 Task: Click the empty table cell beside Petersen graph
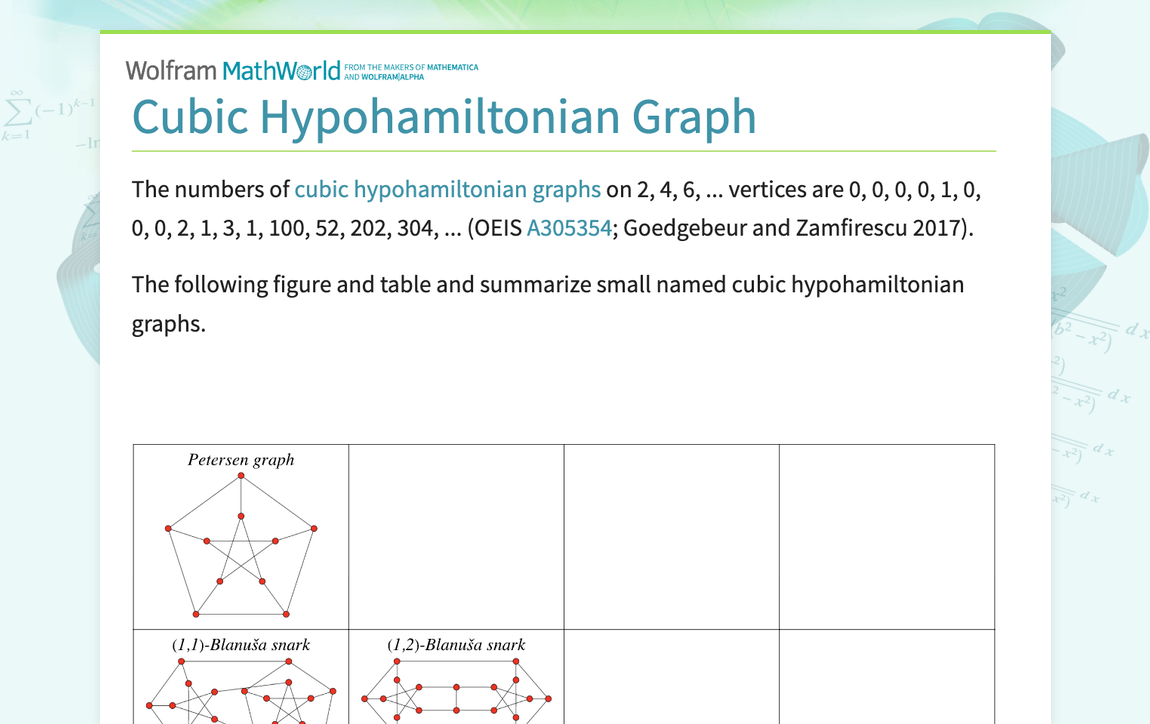(456, 535)
